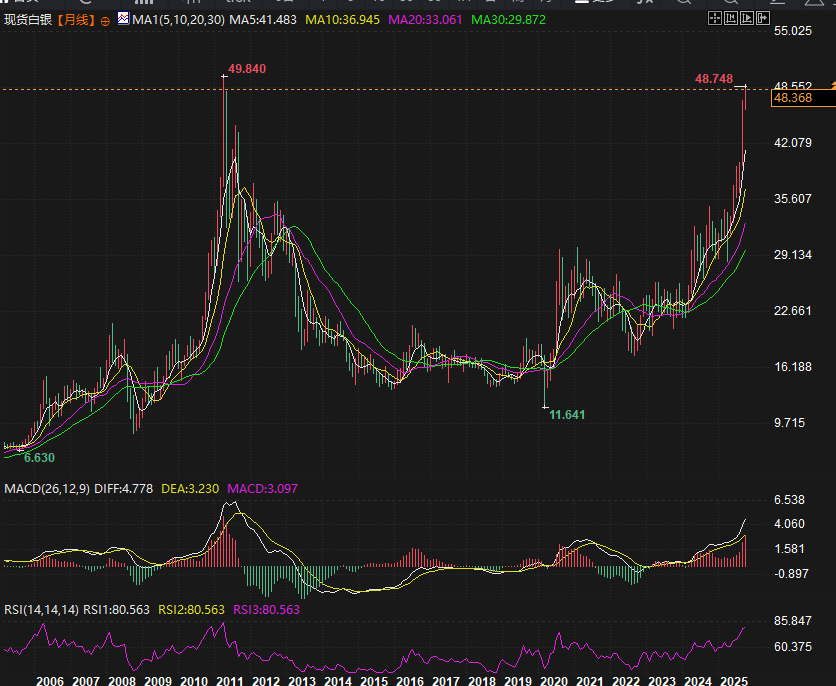Click the orange 48.368 current price tag
The width and height of the screenshot is (836, 686).
tap(792, 98)
